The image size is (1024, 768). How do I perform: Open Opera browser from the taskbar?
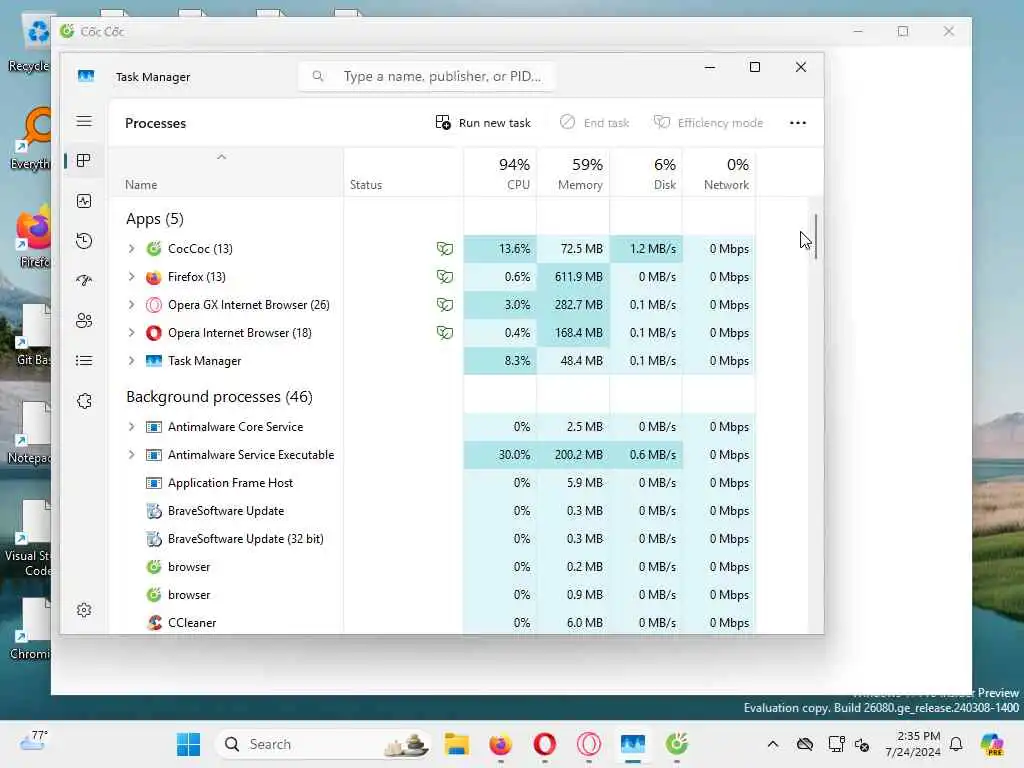(545, 744)
